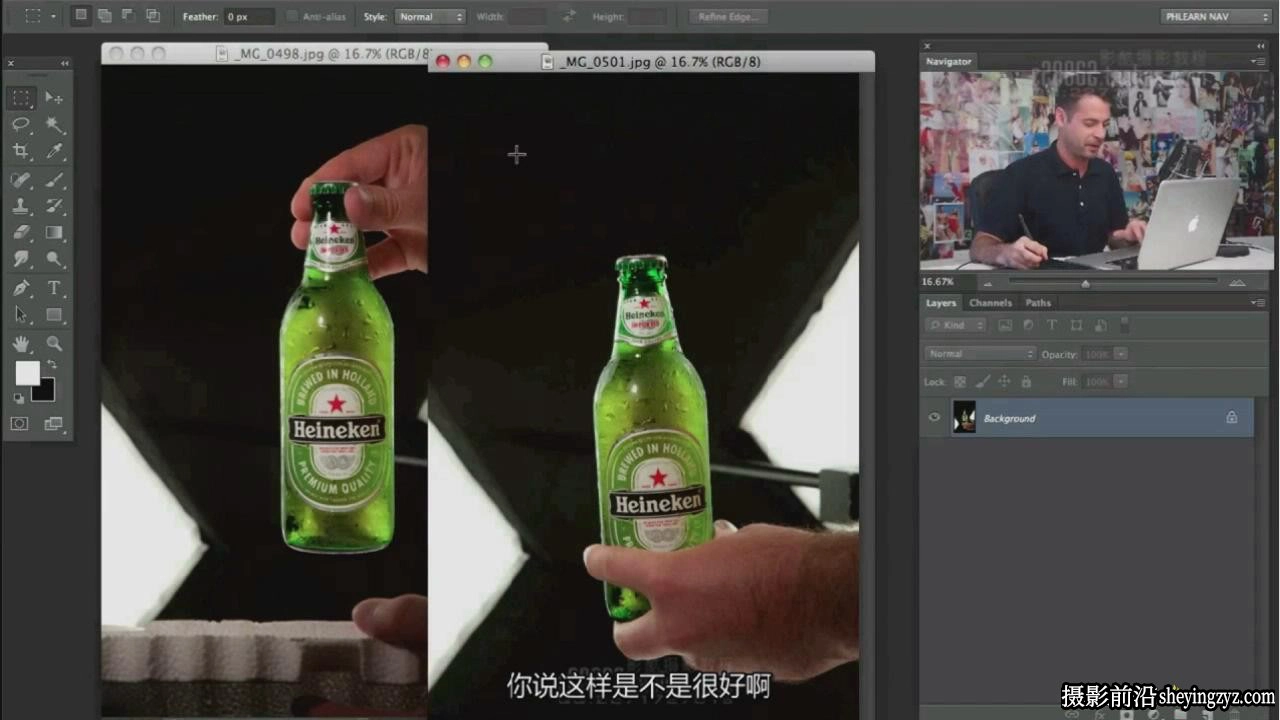This screenshot has width=1280, height=720.
Task: Select the Rectangular Marquee tool
Action: coord(21,98)
